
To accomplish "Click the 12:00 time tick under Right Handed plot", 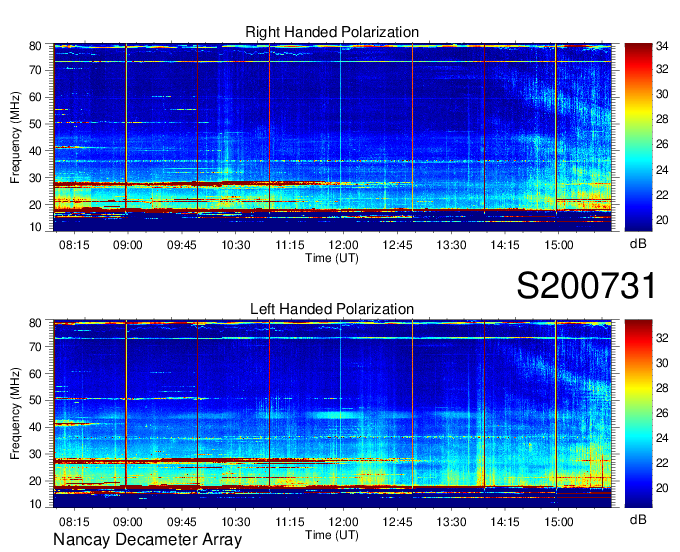I will 343,245.
